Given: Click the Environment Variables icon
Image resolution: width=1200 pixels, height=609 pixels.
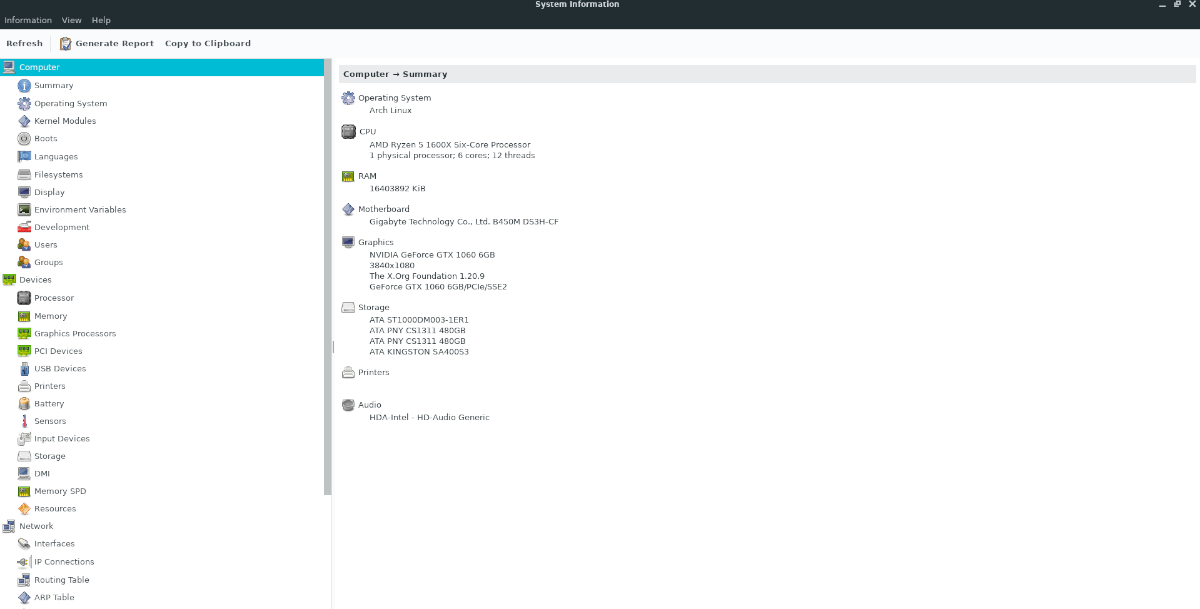Looking at the screenshot, I should click(25, 209).
